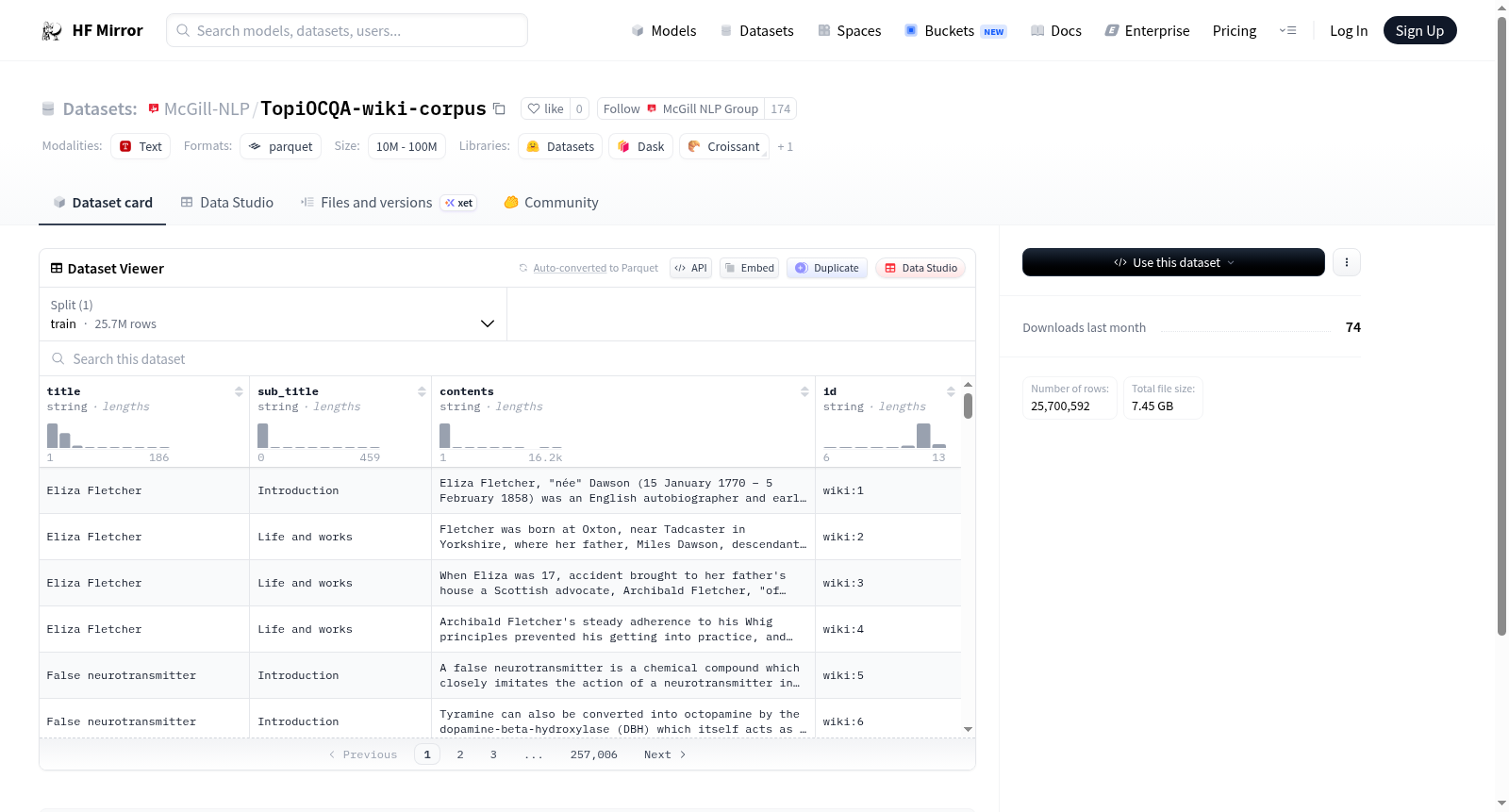
Task: Click the contents lengths histogram
Action: click(x=500, y=435)
